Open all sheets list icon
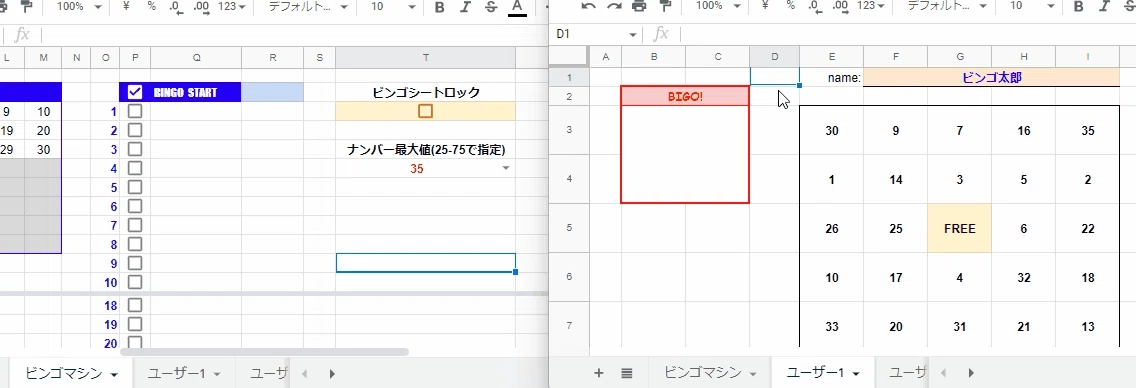 point(627,373)
